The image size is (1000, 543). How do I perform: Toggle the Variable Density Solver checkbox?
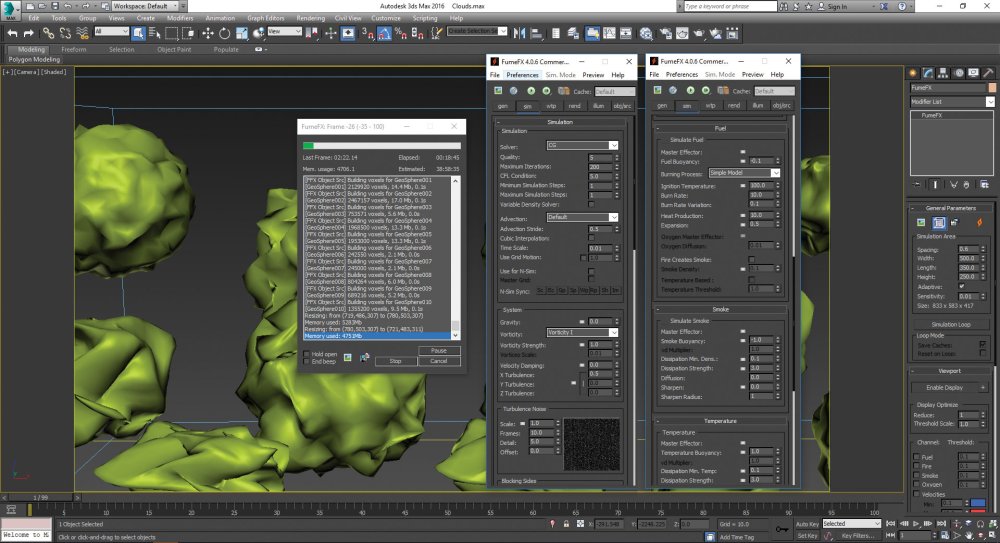(x=591, y=204)
